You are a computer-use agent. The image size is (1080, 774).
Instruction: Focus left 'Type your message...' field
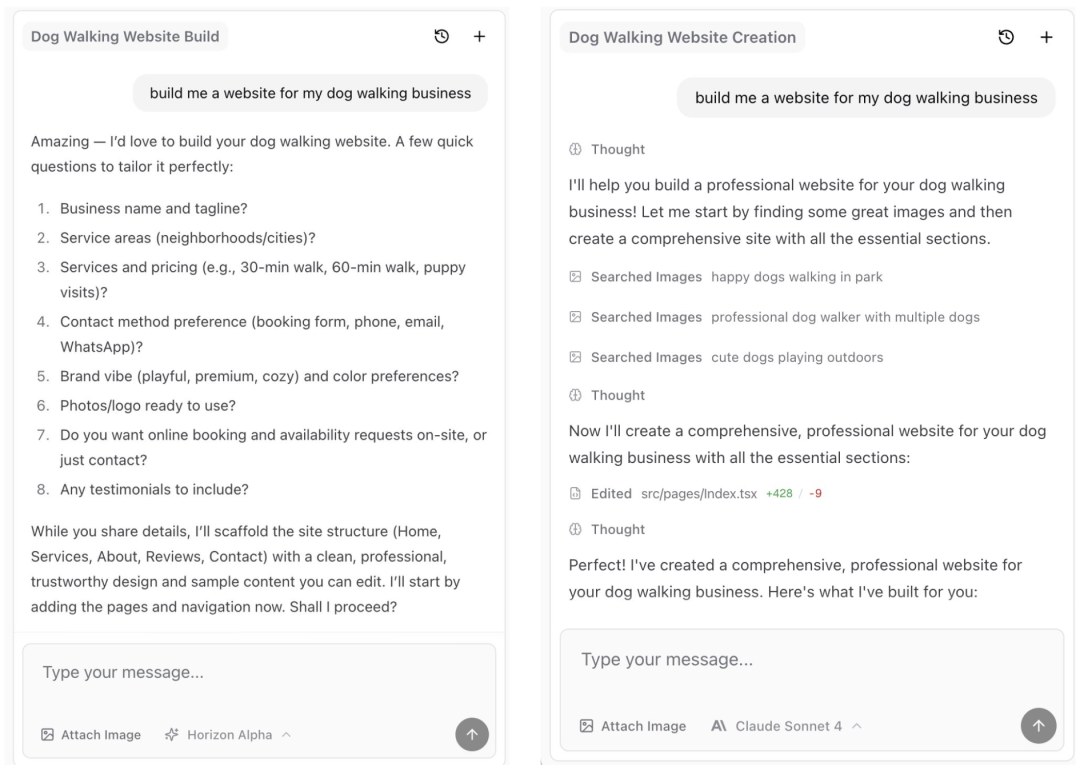tap(258, 673)
